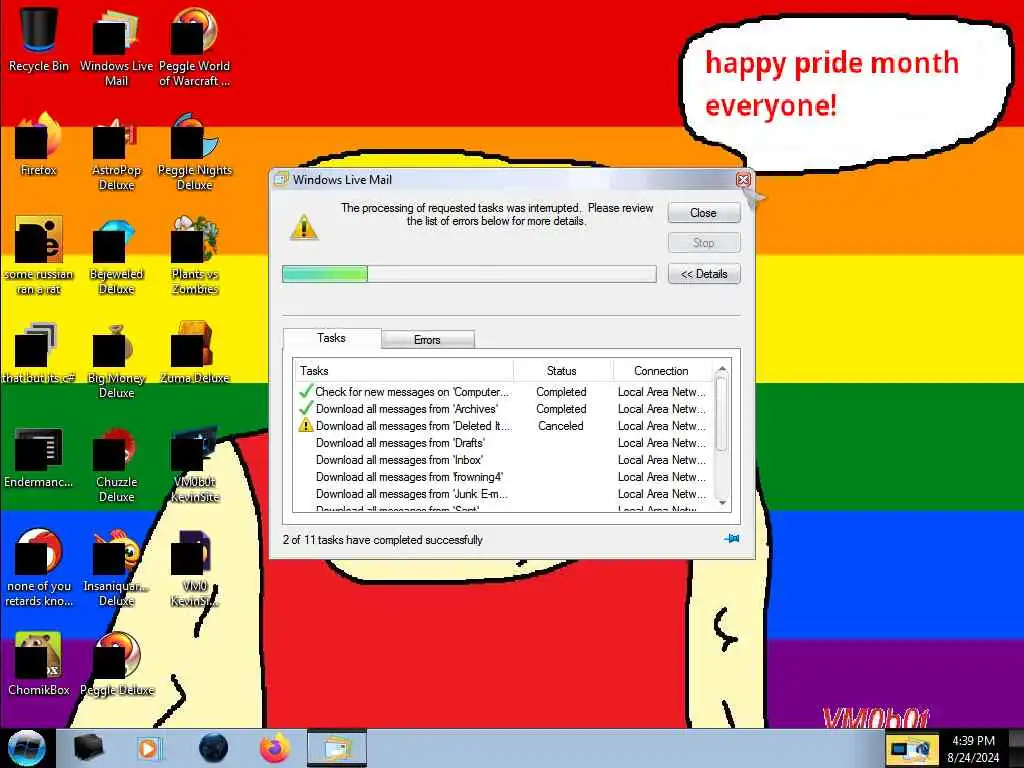The image size is (1024, 768).
Task: Click the 'Canceled' status cell
Action: click(561, 426)
